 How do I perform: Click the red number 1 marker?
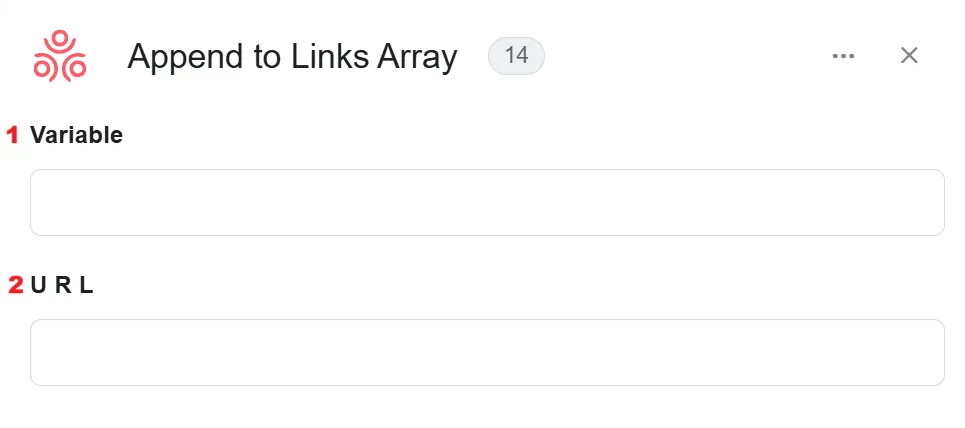point(13,135)
